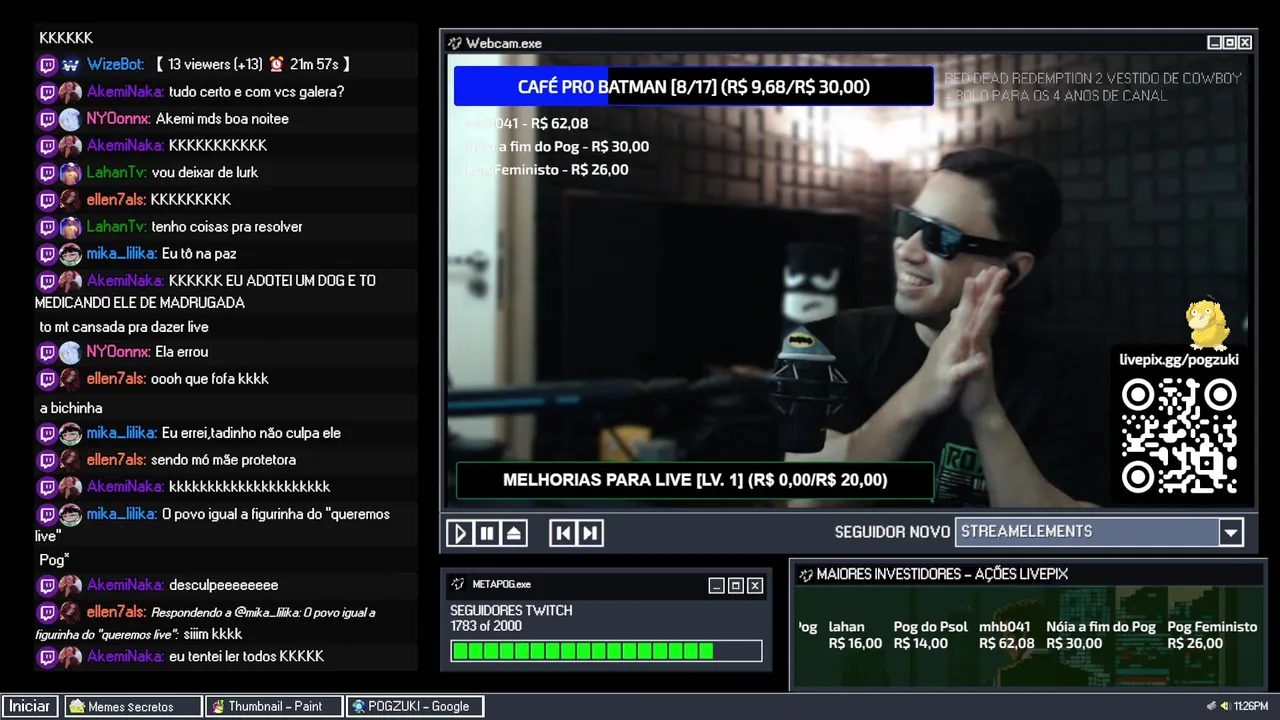Click avatar beside ellen7als 'KKKKKKKKK' message
The width and height of the screenshot is (1280, 720).
click(70, 200)
